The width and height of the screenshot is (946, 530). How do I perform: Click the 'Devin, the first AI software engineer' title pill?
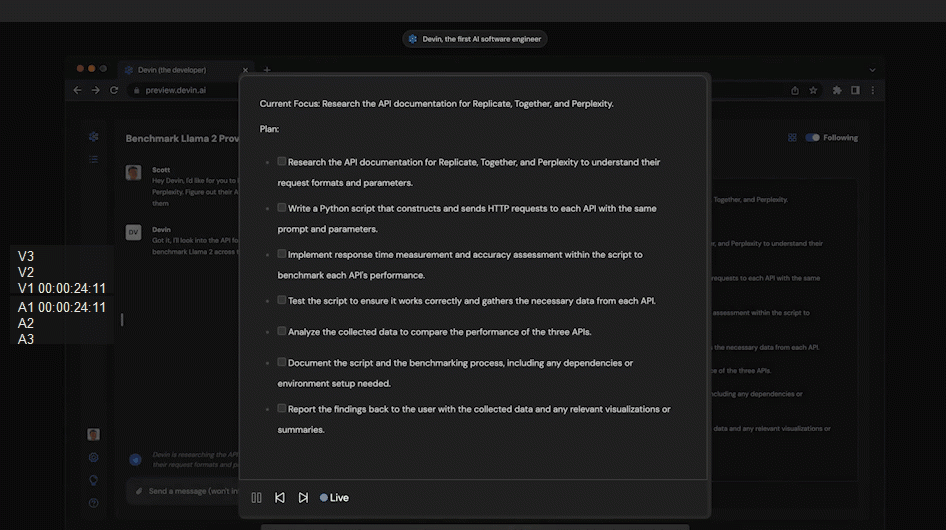(475, 39)
